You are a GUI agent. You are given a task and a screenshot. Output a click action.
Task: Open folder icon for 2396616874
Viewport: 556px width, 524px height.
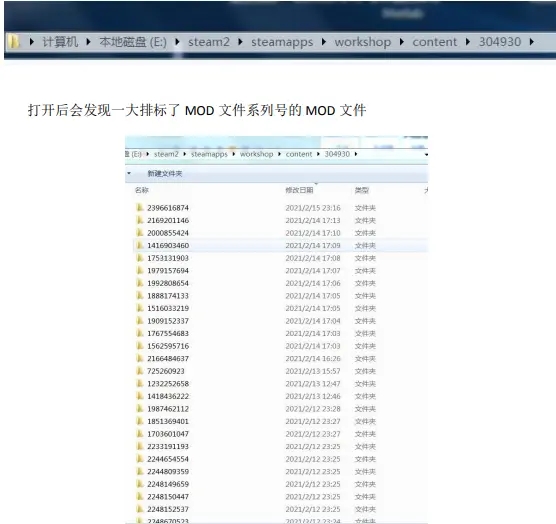click(140, 207)
